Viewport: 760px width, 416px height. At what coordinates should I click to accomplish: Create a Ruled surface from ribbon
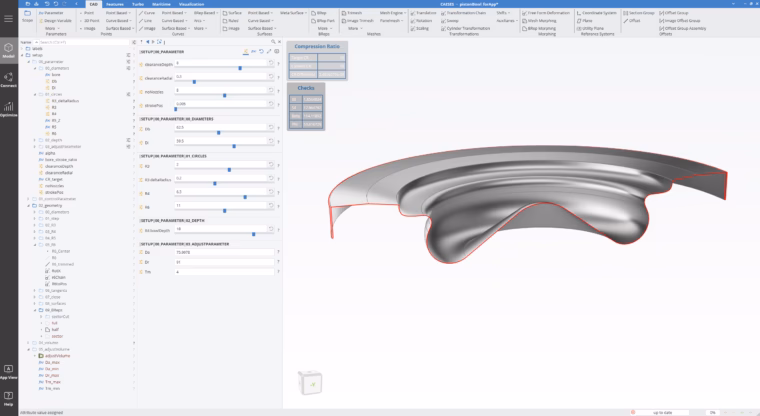tap(231, 21)
